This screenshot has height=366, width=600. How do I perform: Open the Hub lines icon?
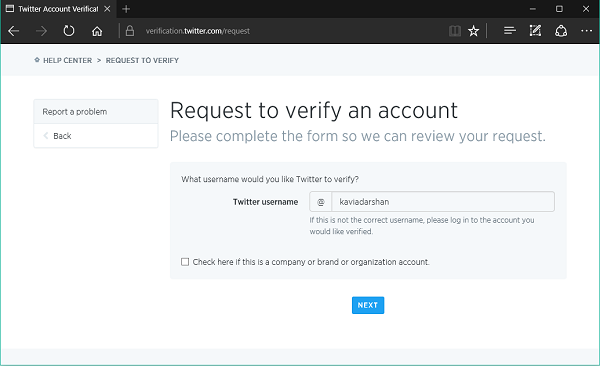pyautogui.click(x=509, y=31)
